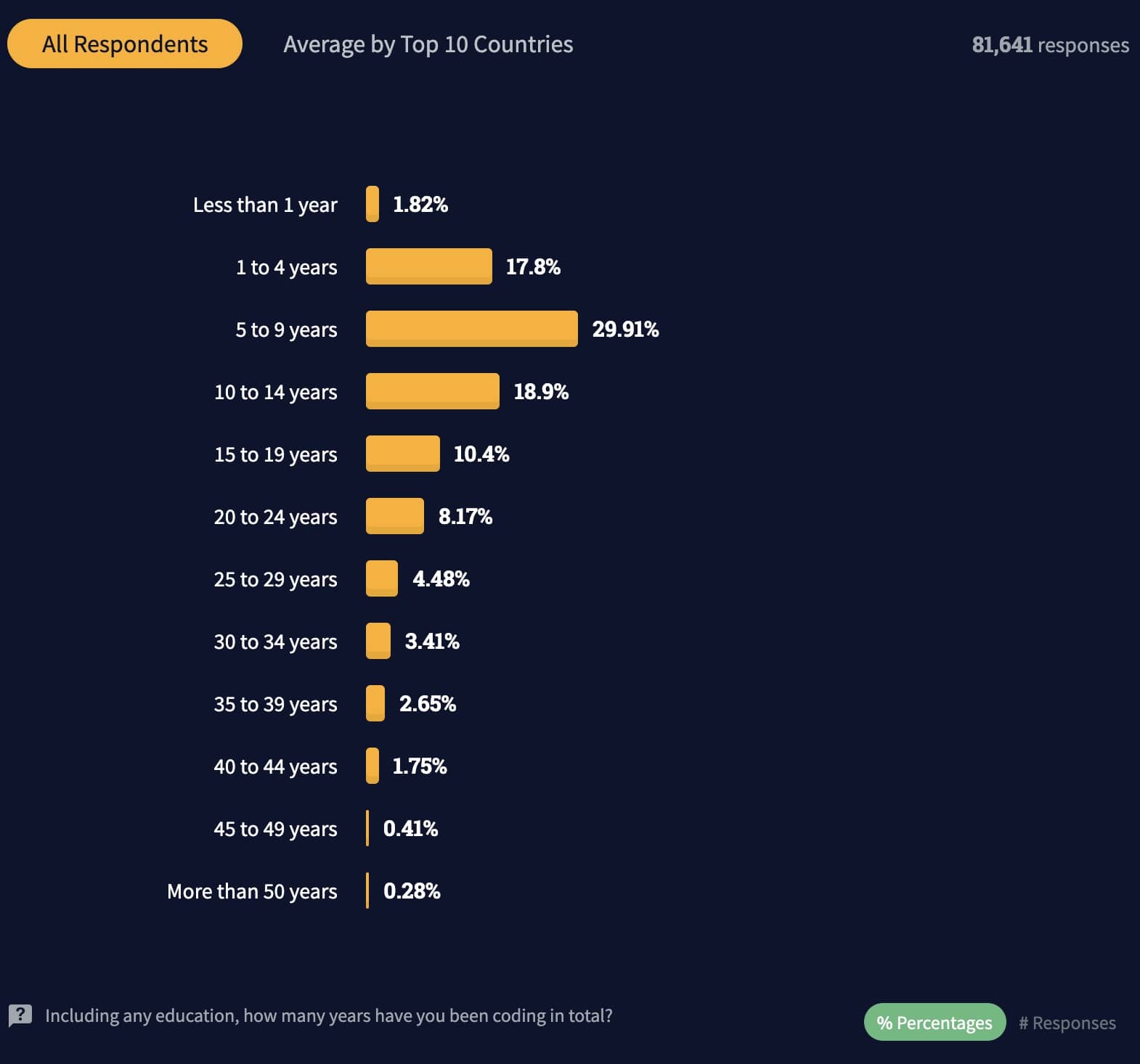Viewport: 1140px width, 1064px height.
Task: Click the 45 to 49 years label
Action: tap(275, 829)
